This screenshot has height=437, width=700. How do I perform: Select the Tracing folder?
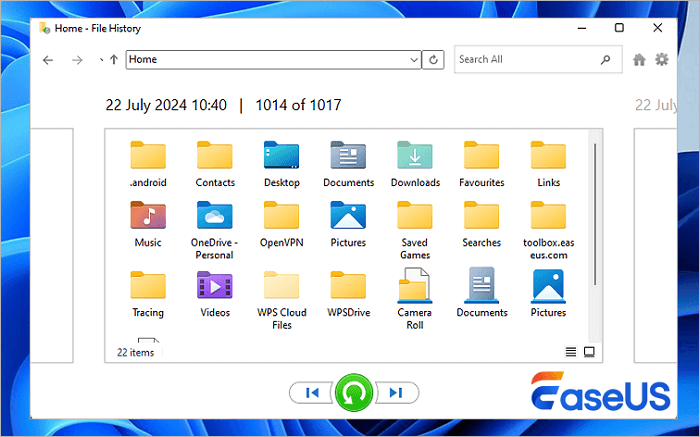tap(148, 293)
